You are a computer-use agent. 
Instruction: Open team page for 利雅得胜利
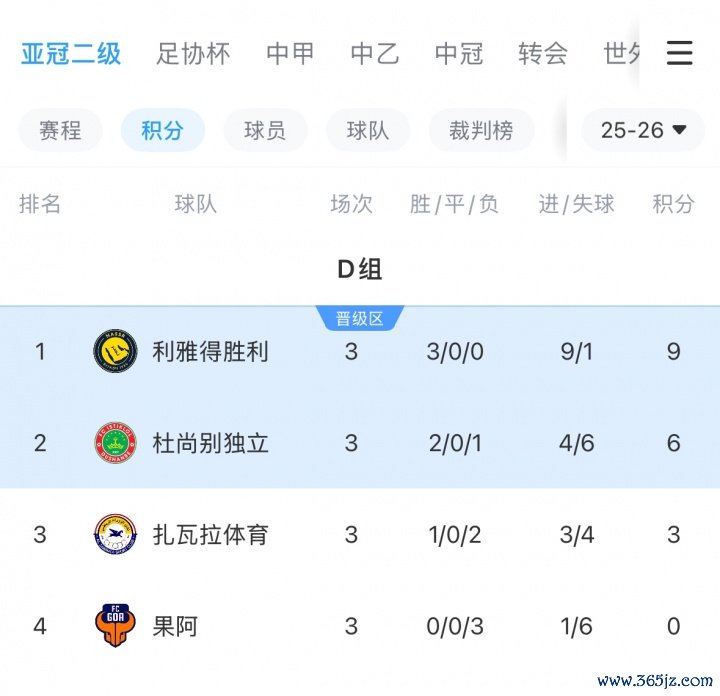[210, 352]
